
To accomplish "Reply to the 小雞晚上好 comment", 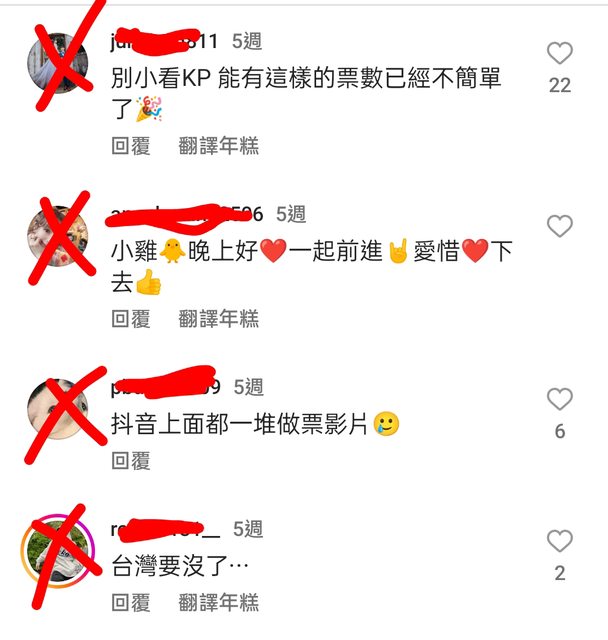I will coord(131,318).
